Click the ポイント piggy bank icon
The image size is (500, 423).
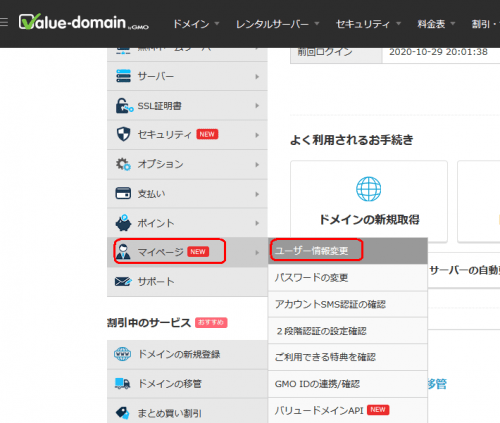(123, 223)
